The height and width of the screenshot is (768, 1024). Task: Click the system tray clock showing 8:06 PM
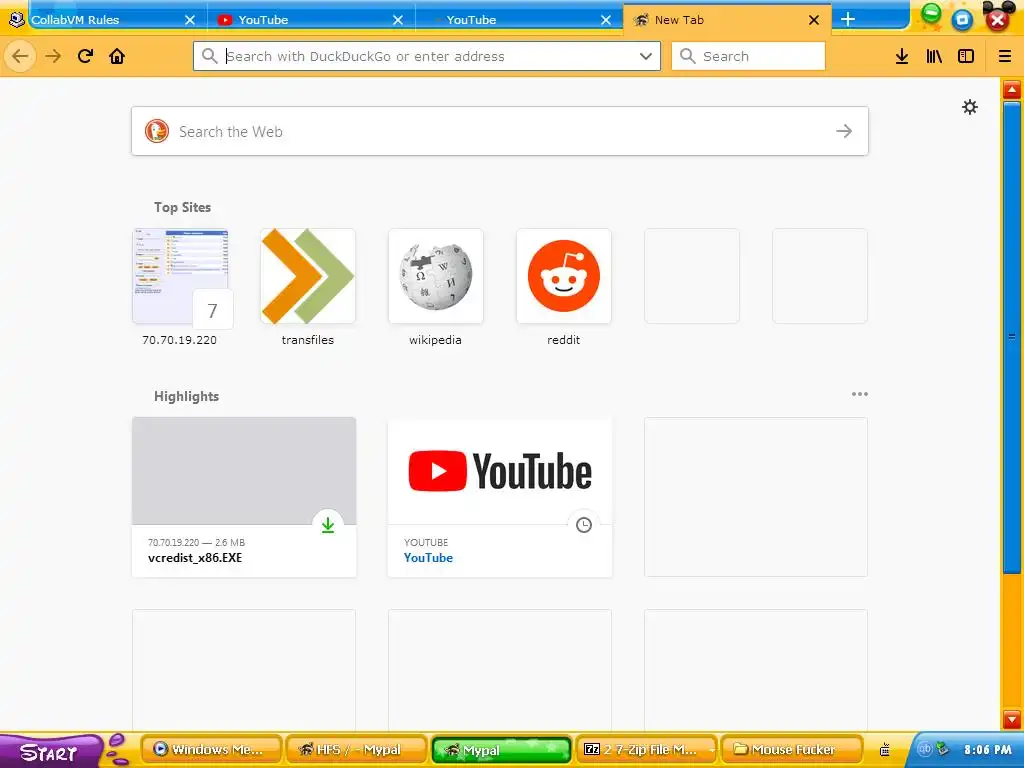point(987,750)
